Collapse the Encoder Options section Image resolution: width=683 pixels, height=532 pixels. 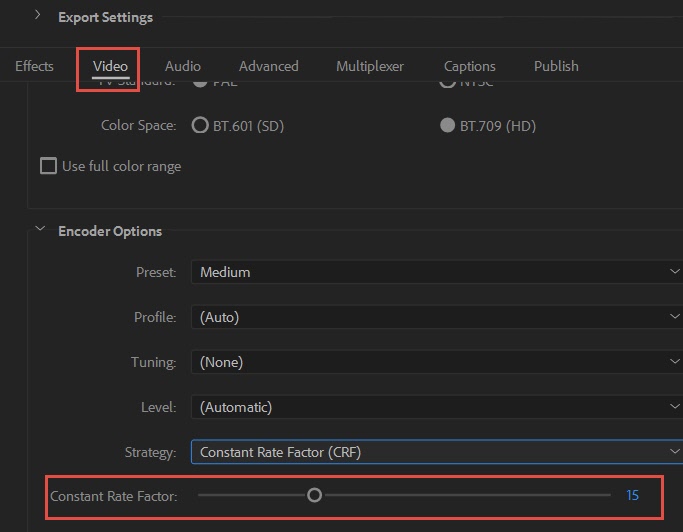click(40, 229)
